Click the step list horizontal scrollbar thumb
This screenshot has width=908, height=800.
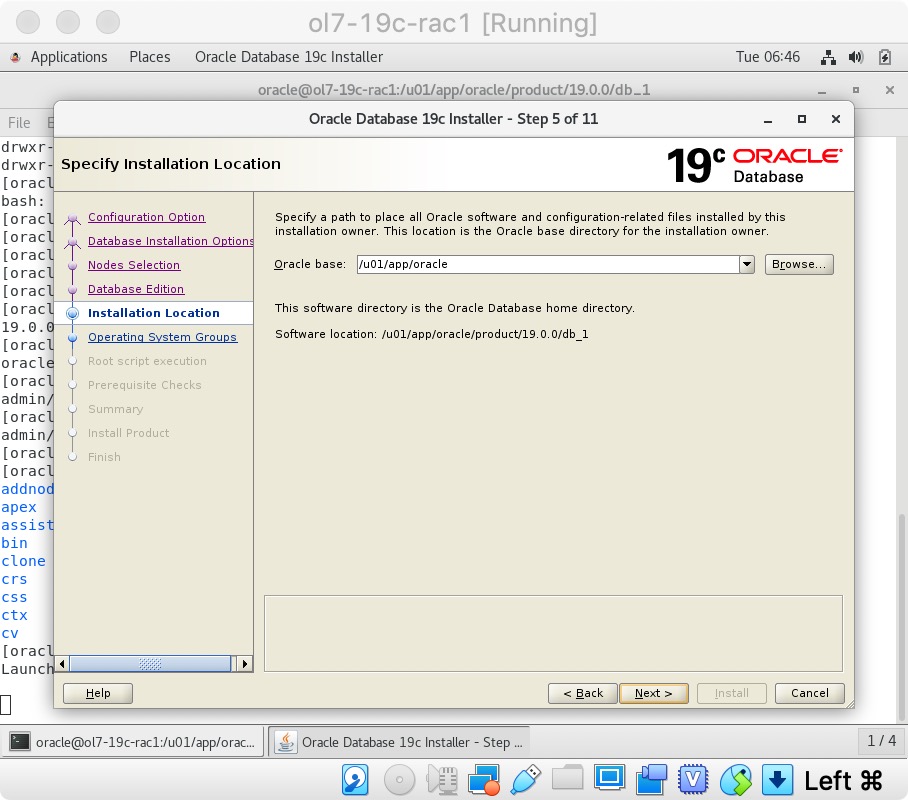pyautogui.click(x=150, y=664)
